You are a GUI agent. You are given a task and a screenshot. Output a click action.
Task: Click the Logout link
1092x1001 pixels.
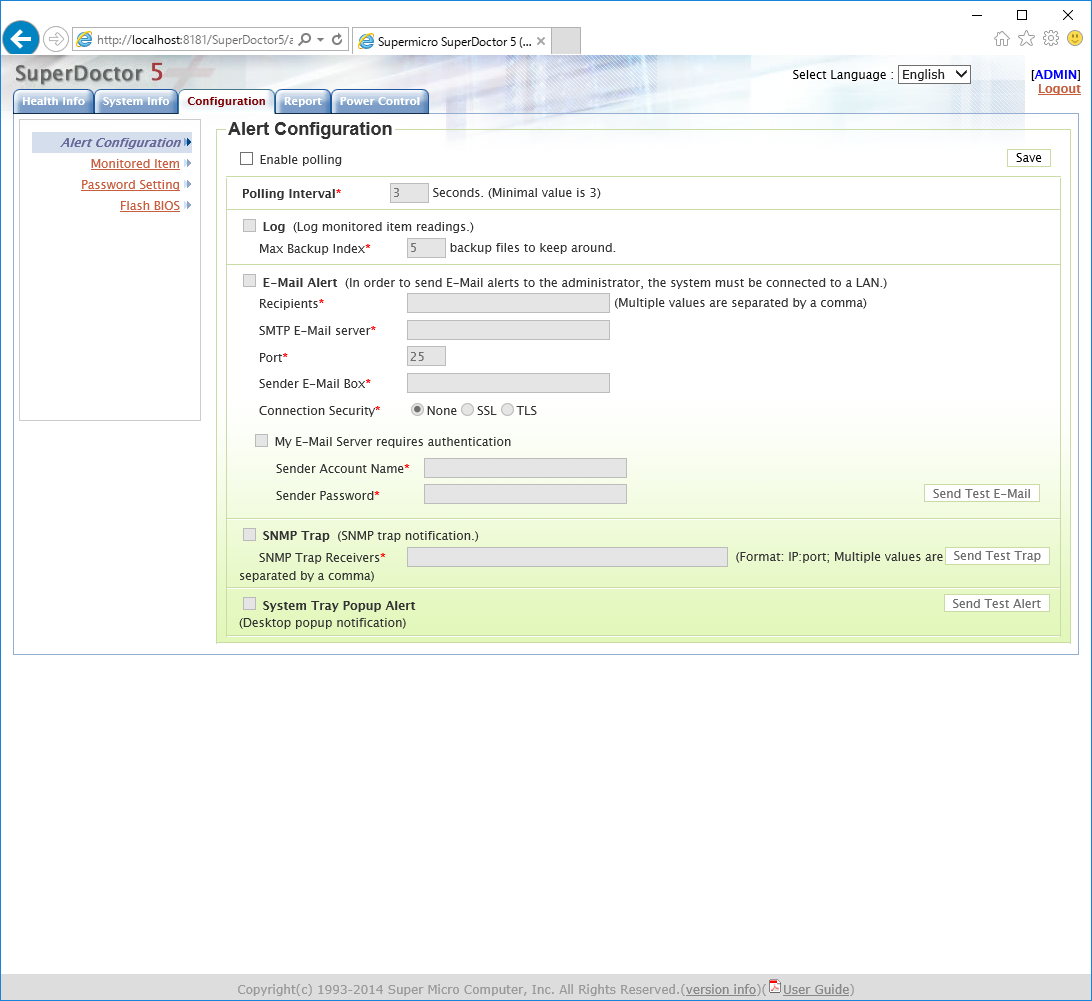[1059, 88]
